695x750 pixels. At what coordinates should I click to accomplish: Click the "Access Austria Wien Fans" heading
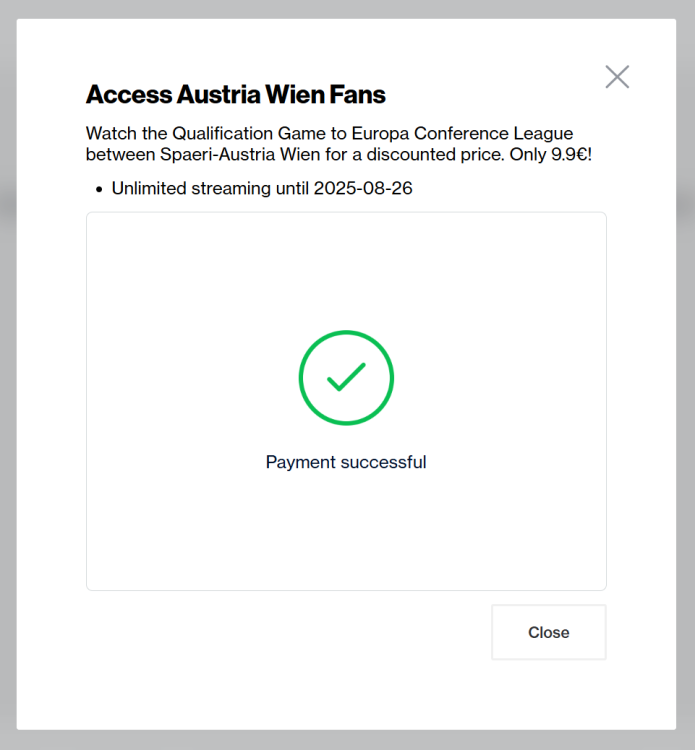(x=235, y=95)
